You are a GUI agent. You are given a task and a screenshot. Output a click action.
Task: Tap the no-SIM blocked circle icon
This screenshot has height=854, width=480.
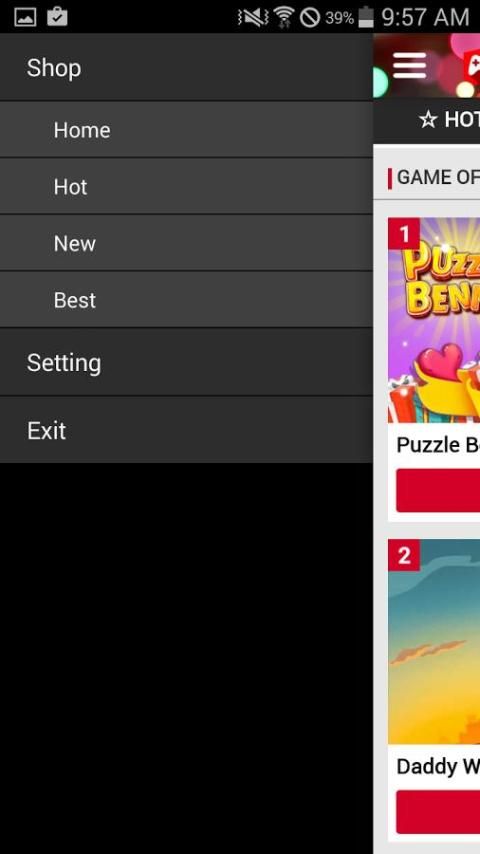click(x=310, y=18)
